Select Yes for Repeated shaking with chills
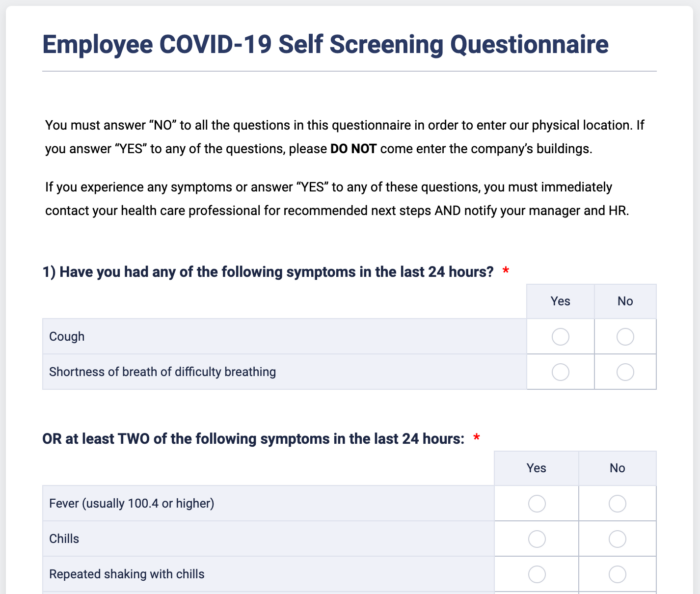 point(537,574)
